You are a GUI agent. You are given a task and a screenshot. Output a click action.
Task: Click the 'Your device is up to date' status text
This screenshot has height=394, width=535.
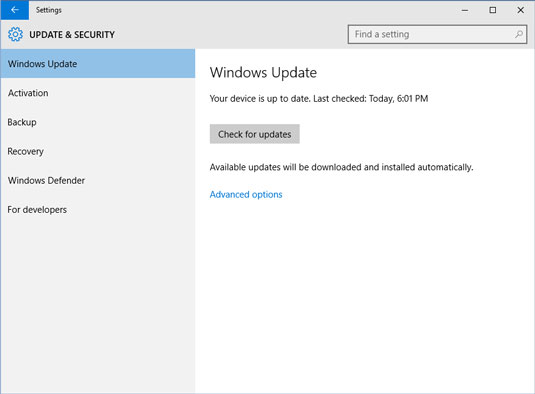tap(319, 99)
